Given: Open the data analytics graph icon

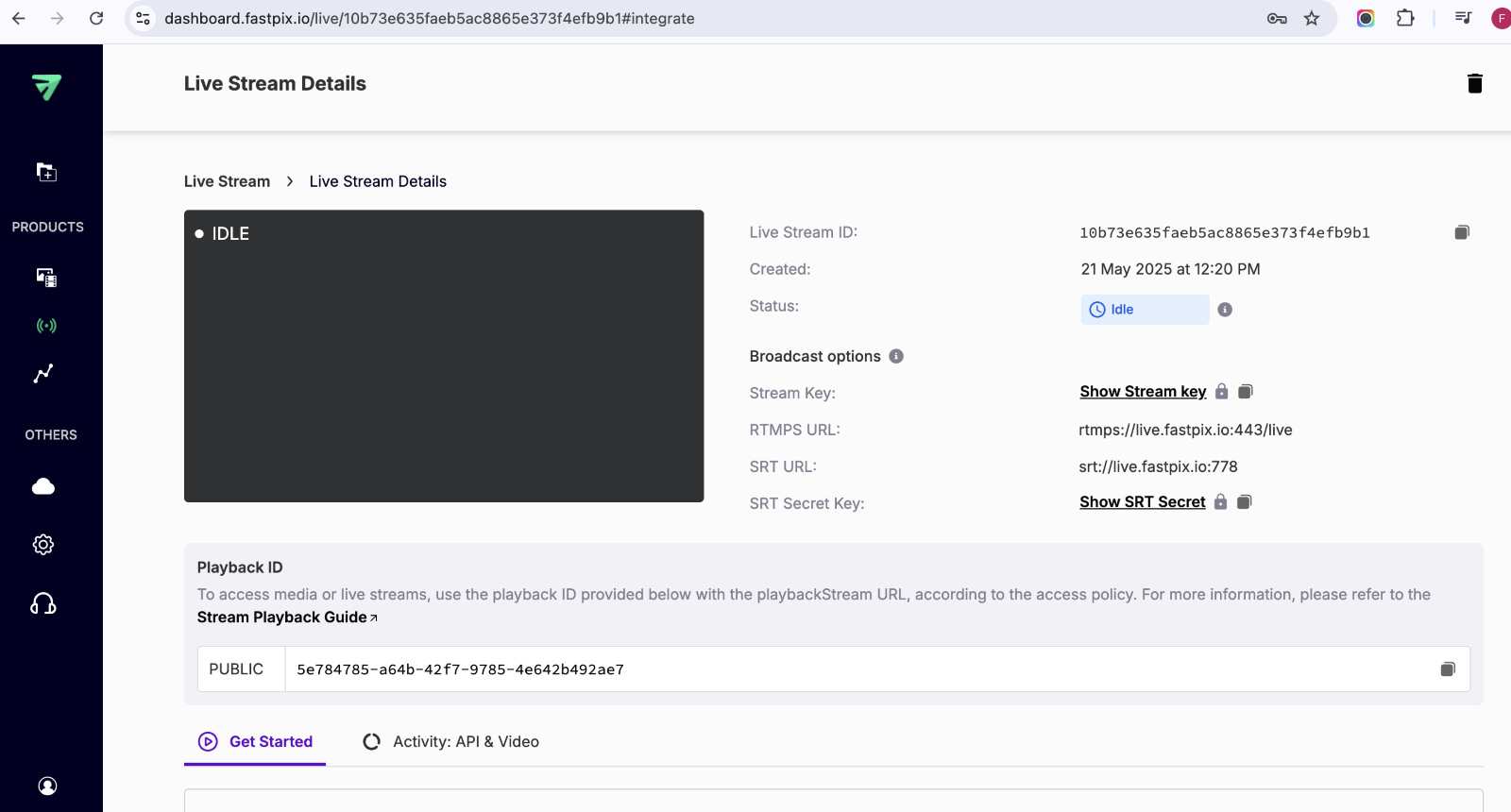Looking at the screenshot, I should 43,374.
